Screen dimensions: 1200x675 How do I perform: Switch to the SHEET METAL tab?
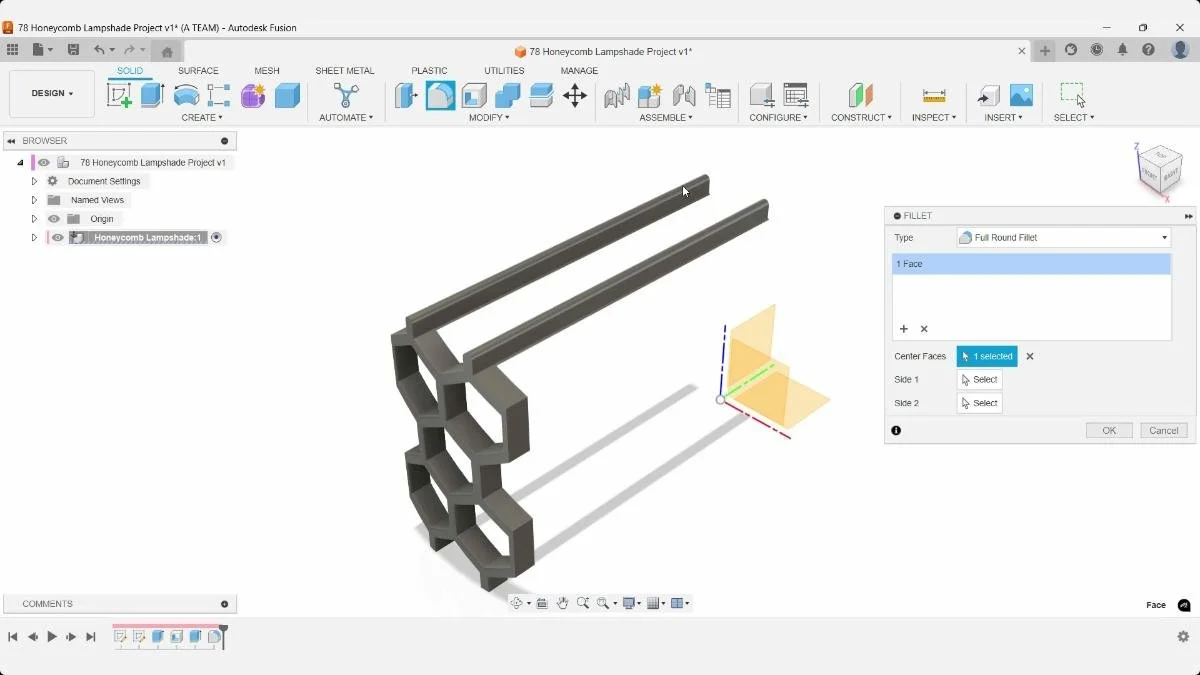point(345,71)
